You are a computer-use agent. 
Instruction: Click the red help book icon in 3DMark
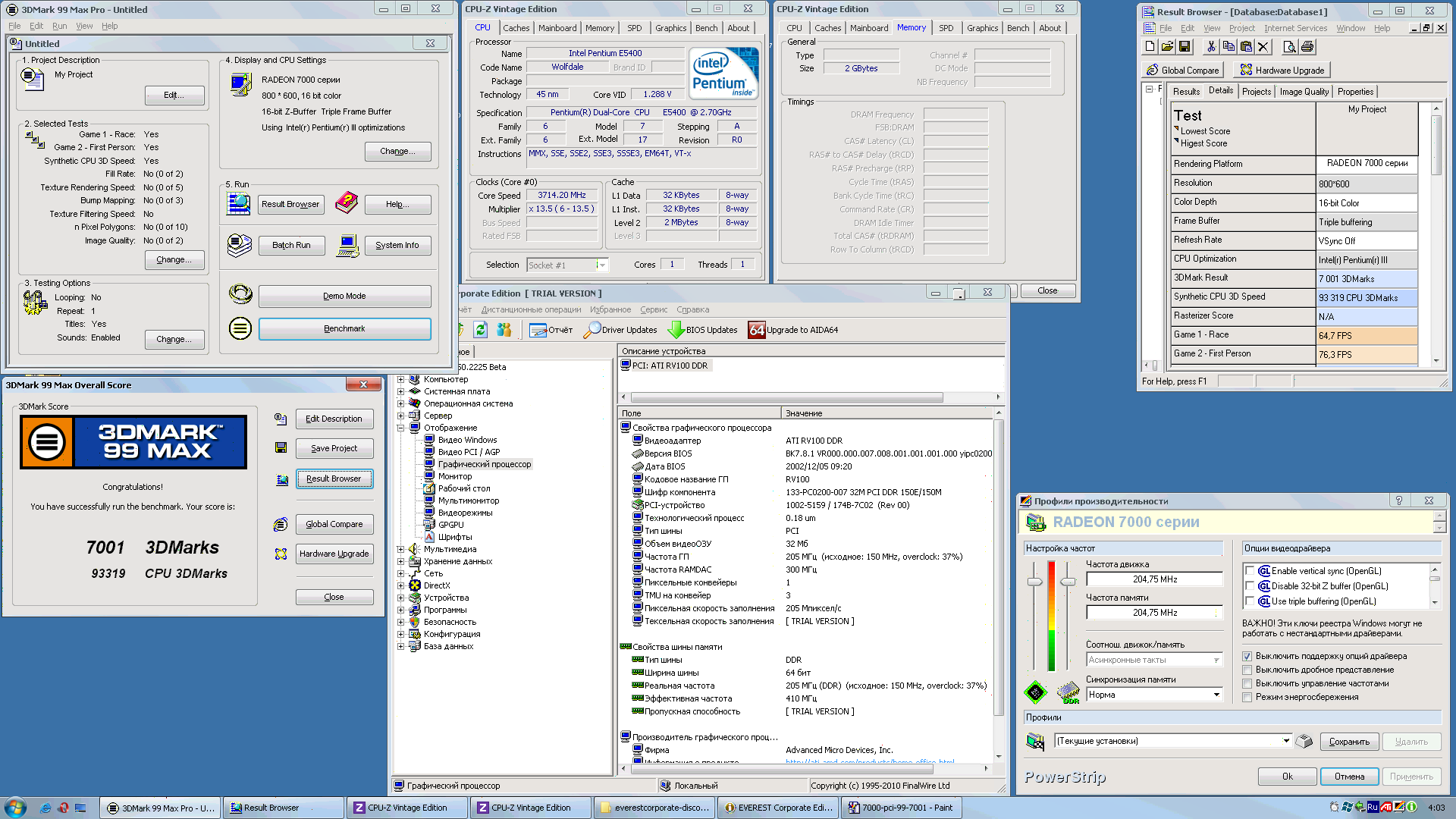pyautogui.click(x=346, y=202)
